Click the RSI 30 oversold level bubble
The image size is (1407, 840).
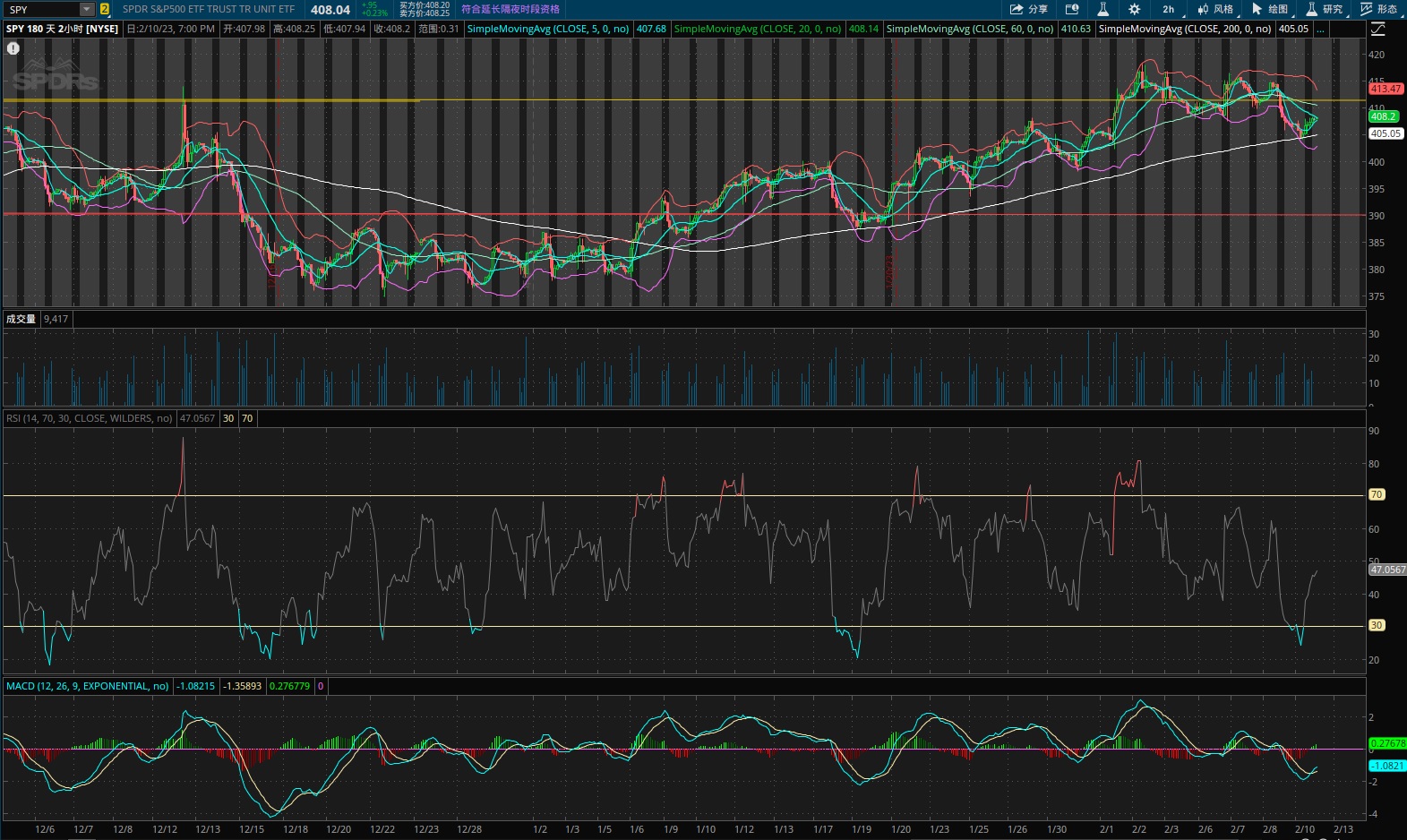(1377, 625)
